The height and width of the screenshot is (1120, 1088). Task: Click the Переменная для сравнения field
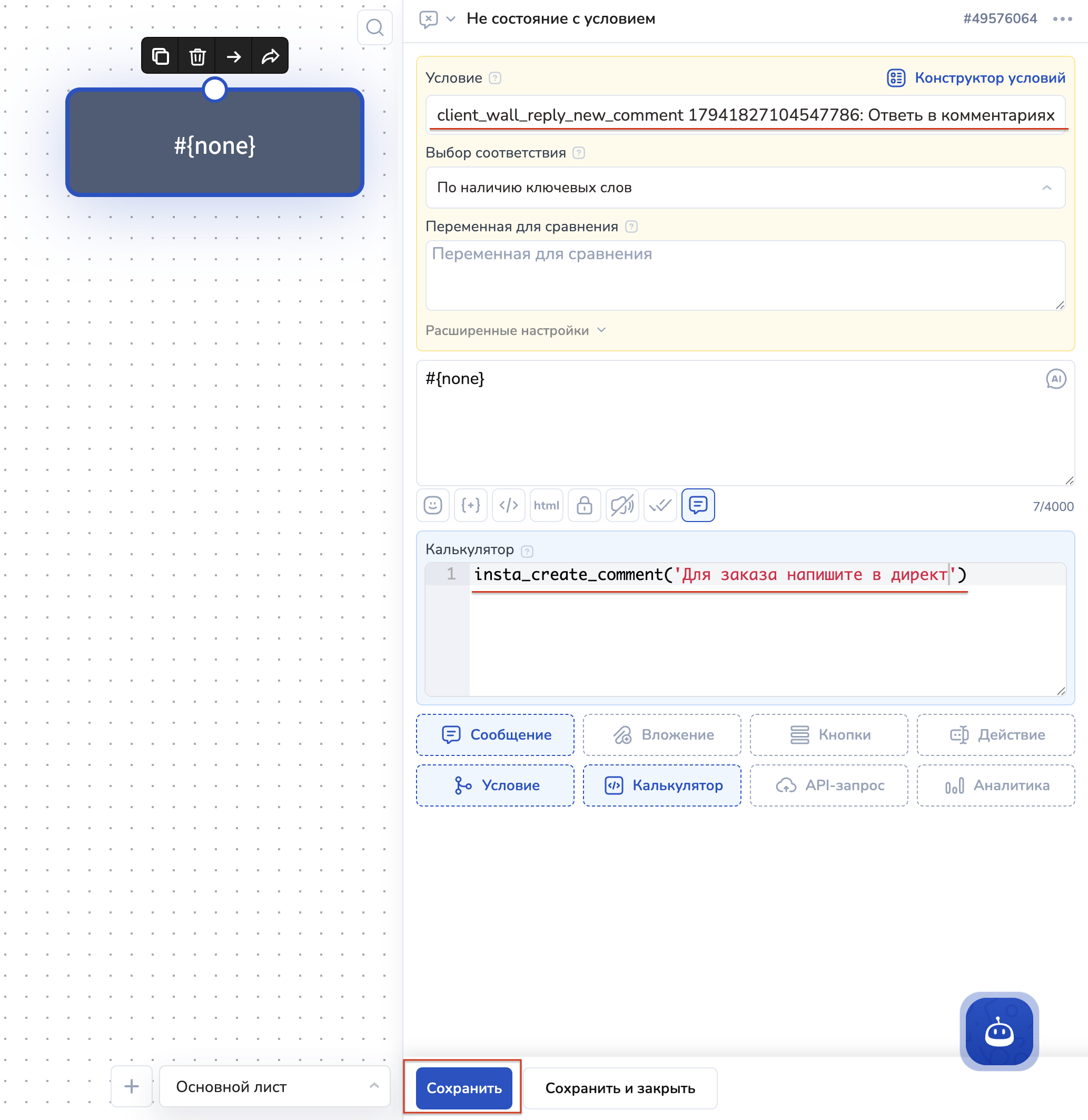point(745,276)
